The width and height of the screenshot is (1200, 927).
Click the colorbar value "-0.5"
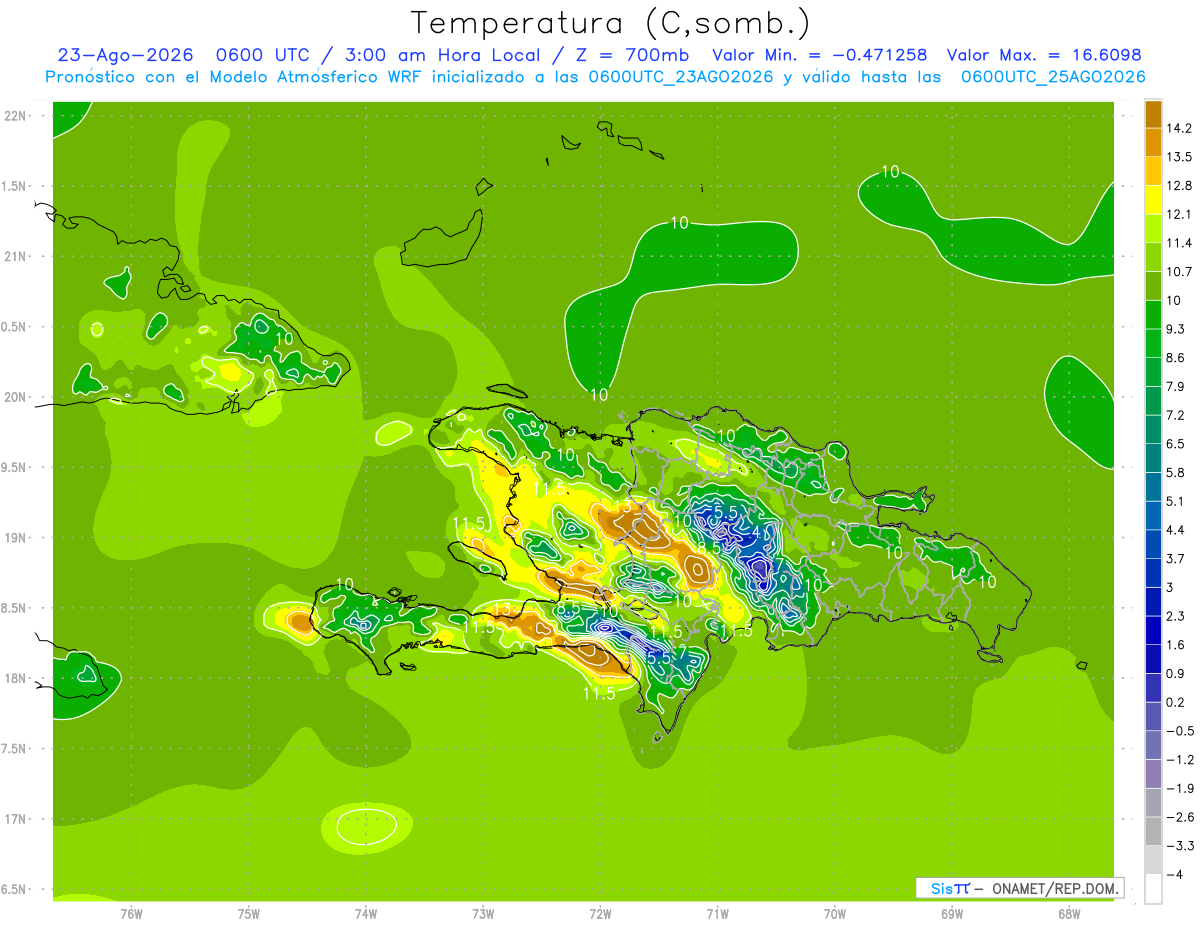coord(1181,731)
